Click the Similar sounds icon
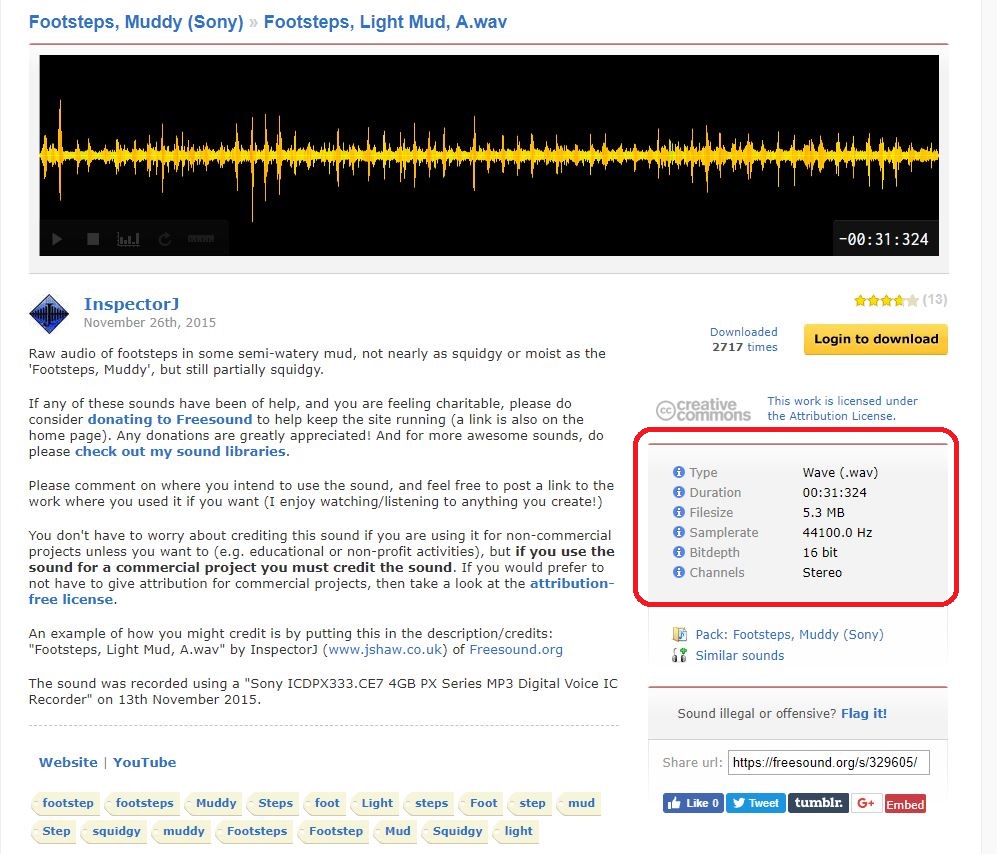This screenshot has height=854, width=997. pos(680,655)
